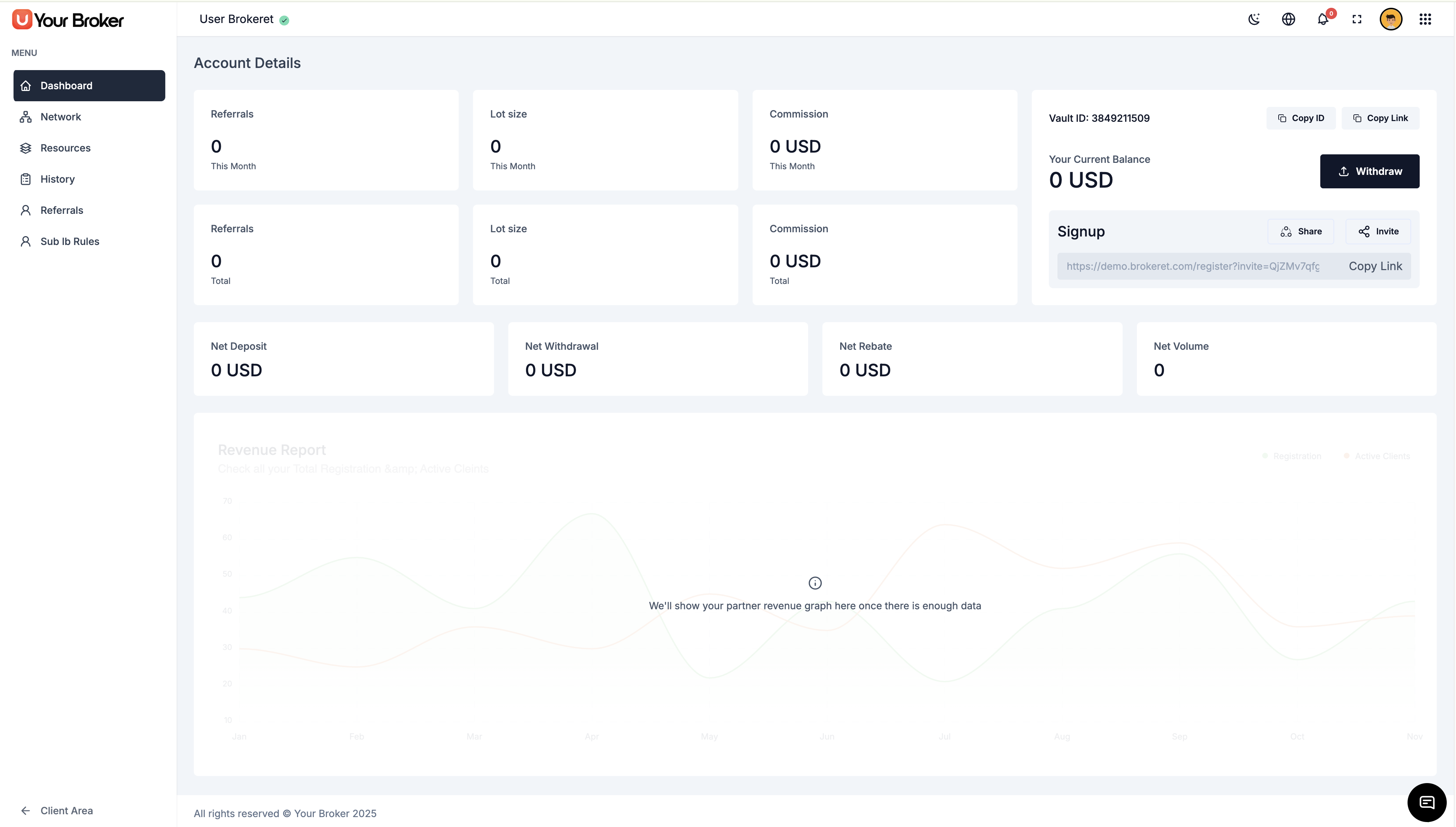
Task: Go to the Network page
Action: pos(60,117)
